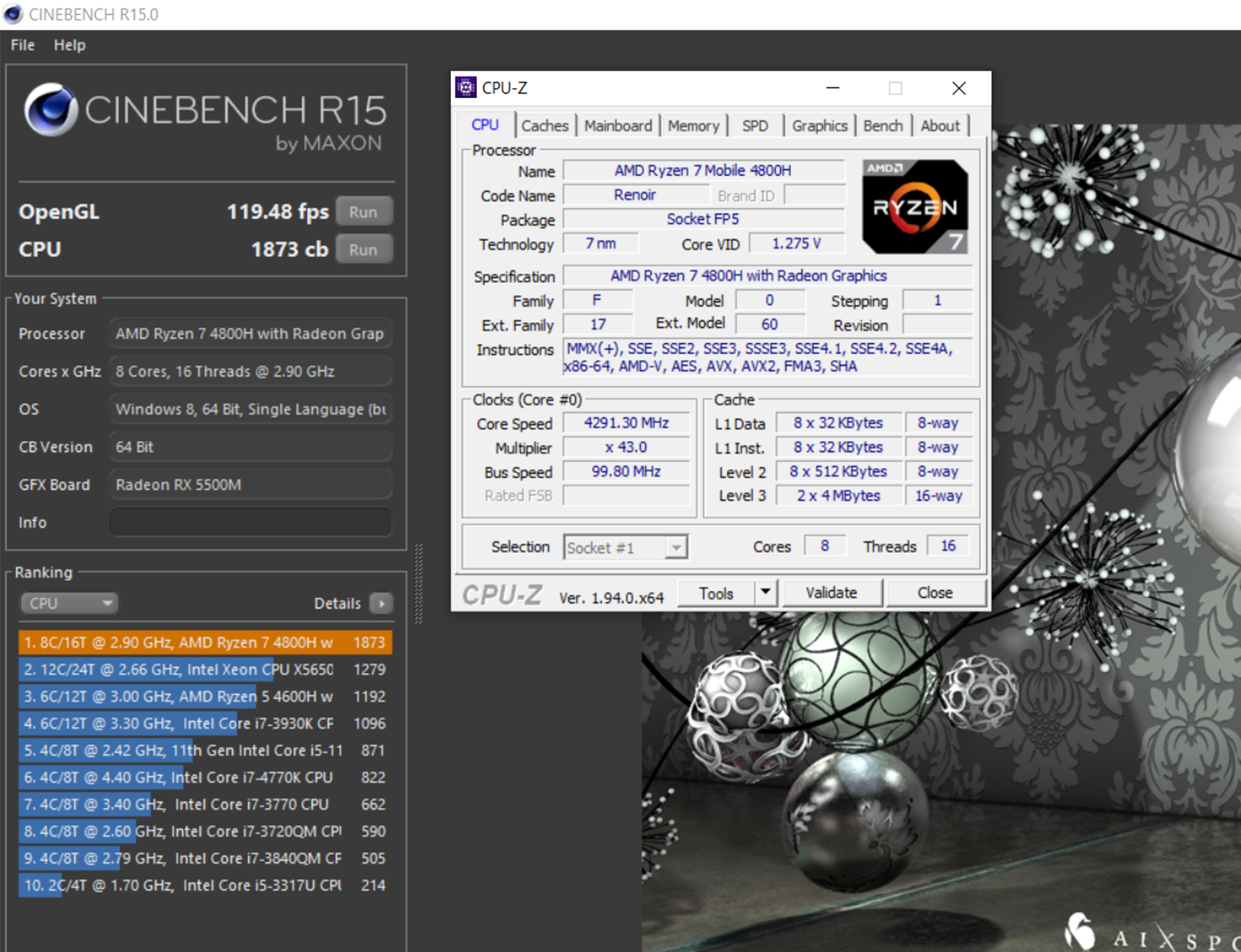The image size is (1241, 952).
Task: Click the Validate button
Action: coord(831,593)
